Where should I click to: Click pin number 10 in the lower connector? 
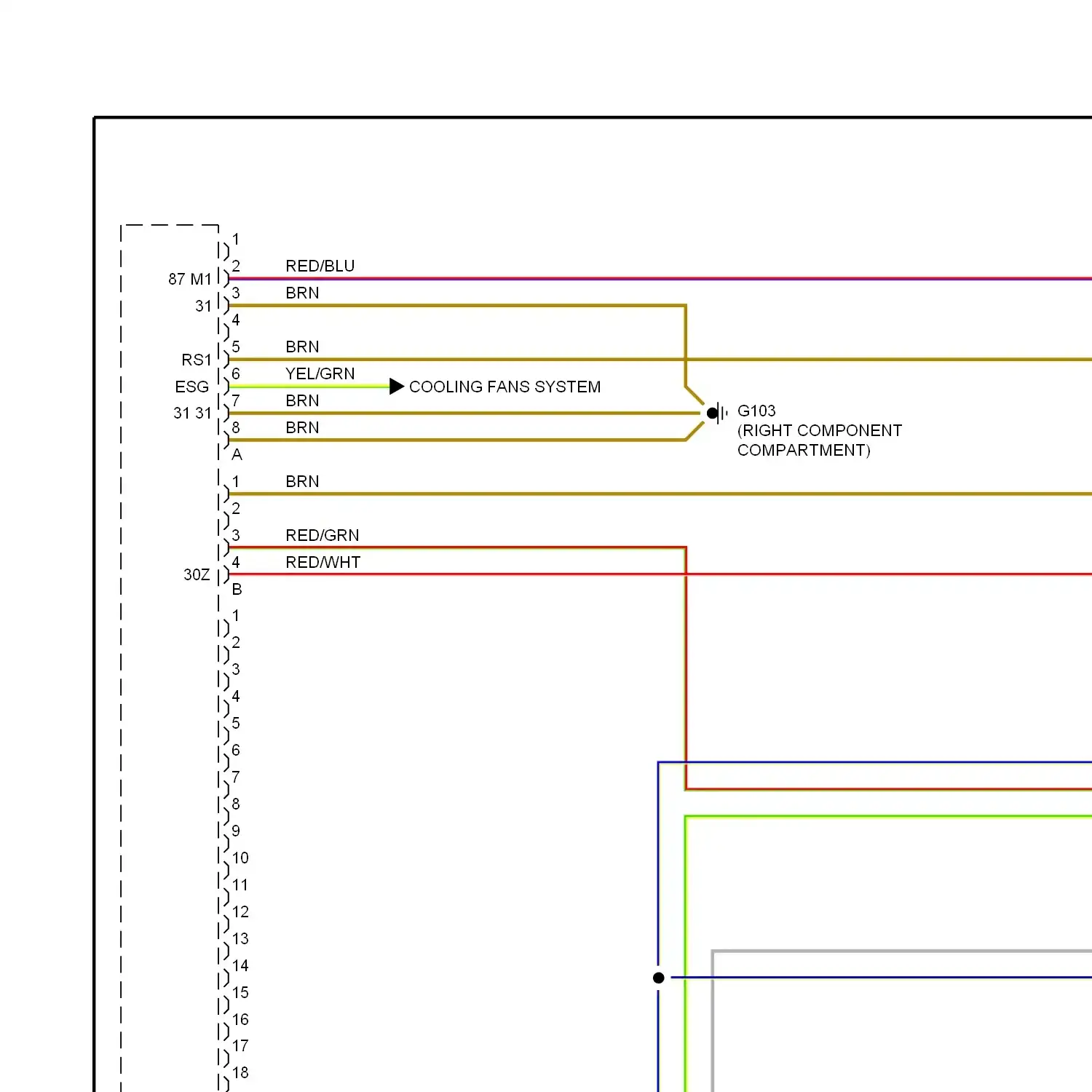[x=240, y=858]
